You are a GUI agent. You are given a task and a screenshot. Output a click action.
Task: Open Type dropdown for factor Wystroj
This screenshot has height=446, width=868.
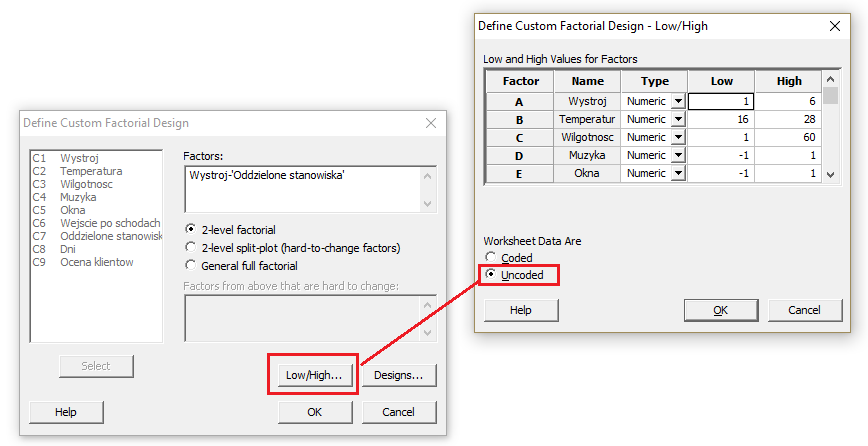pyautogui.click(x=677, y=101)
